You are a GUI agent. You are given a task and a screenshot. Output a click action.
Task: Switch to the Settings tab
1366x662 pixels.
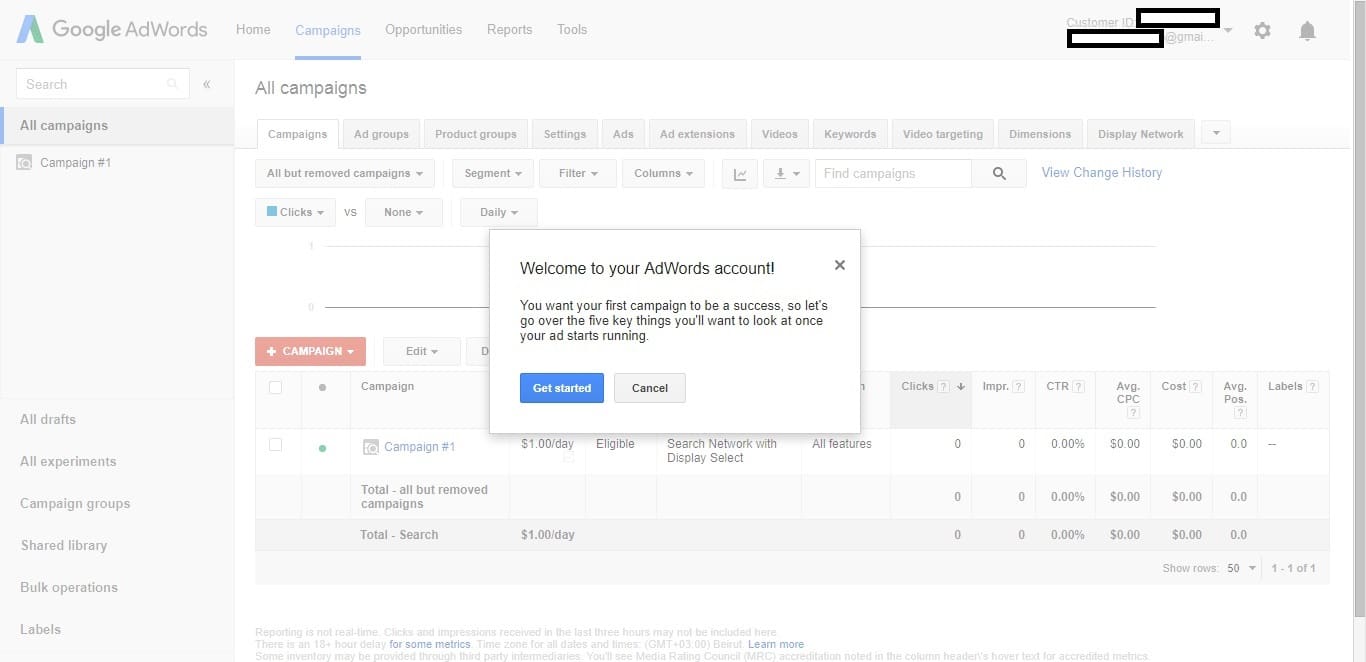[565, 134]
